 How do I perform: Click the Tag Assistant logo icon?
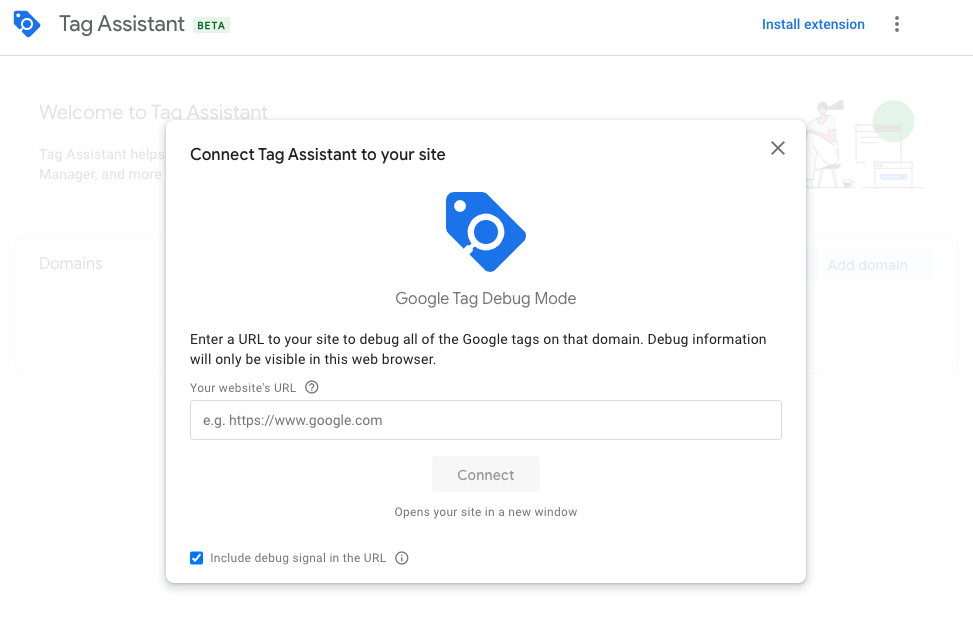coord(27,24)
